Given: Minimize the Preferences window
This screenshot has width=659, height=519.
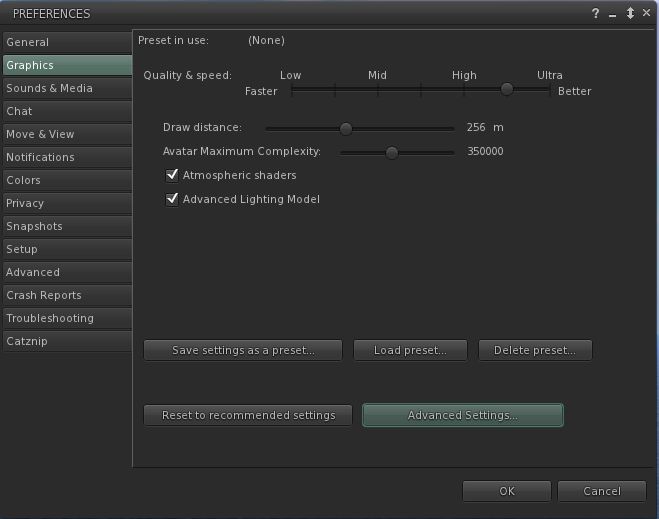Looking at the screenshot, I should 613,14.
